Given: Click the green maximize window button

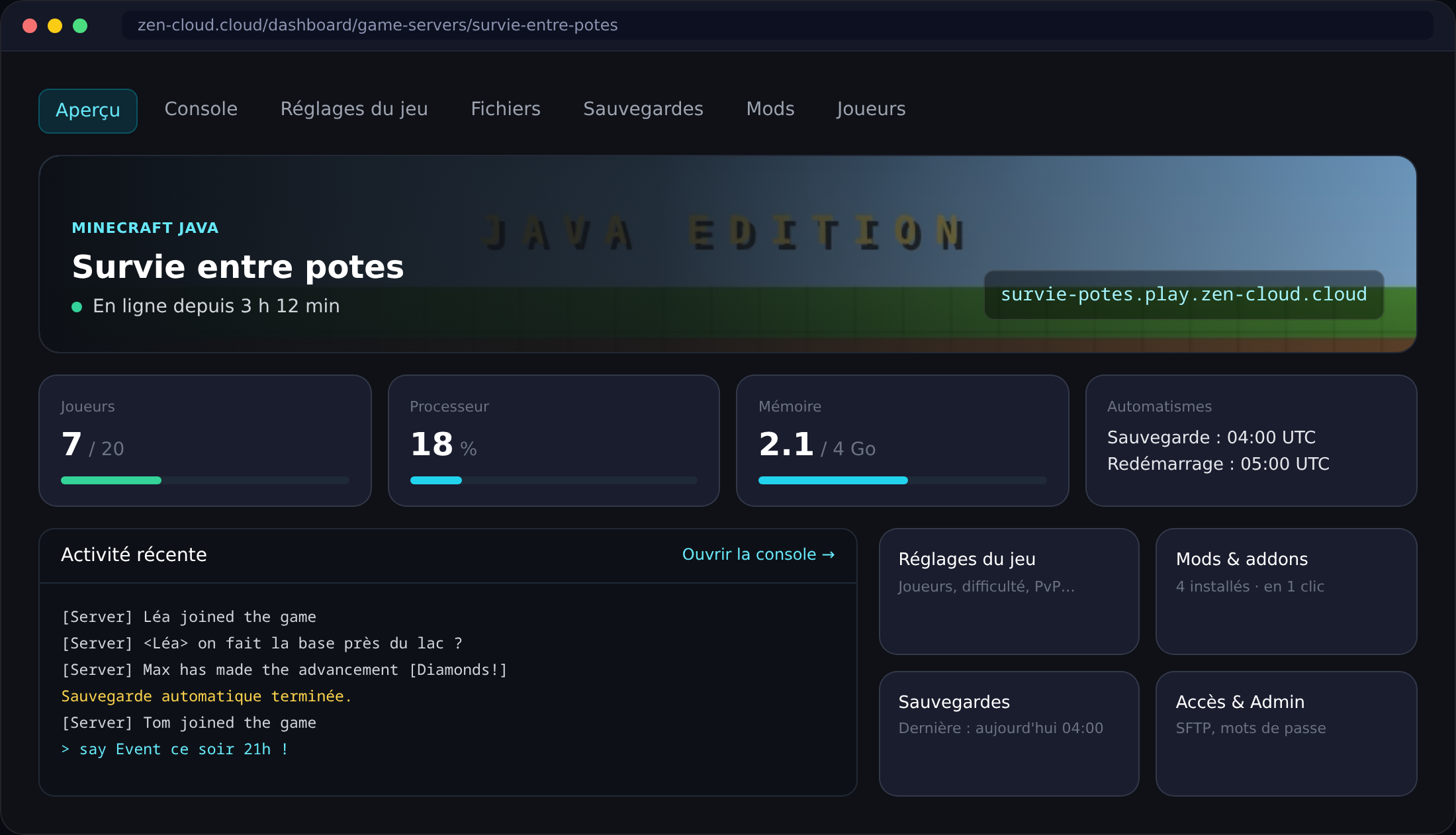Looking at the screenshot, I should pos(80,26).
